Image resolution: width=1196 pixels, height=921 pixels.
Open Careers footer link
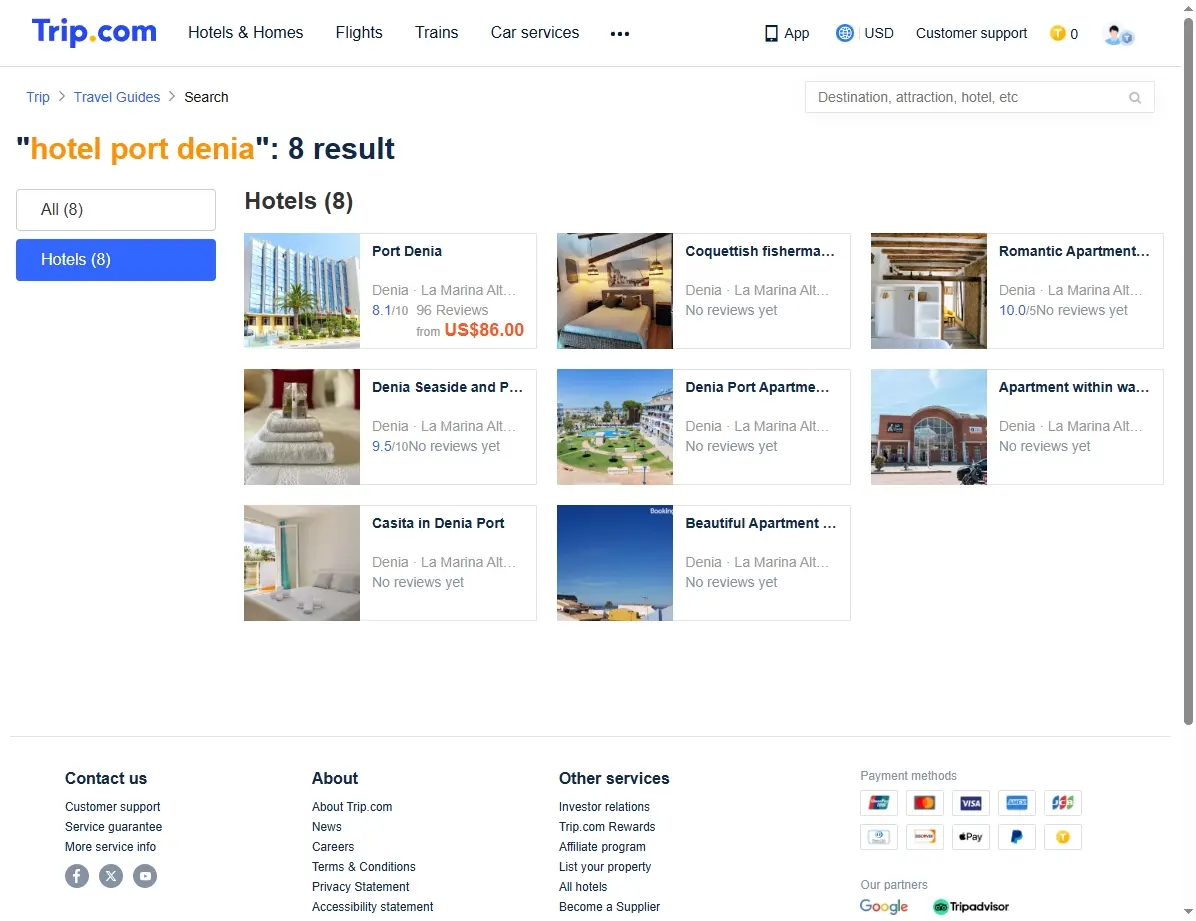pos(333,847)
